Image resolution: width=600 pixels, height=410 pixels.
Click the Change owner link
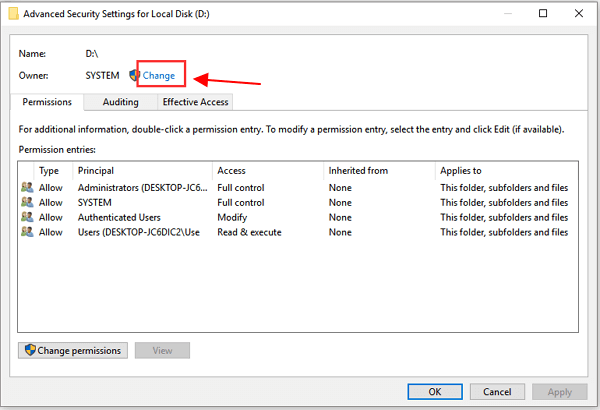pyautogui.click(x=159, y=76)
